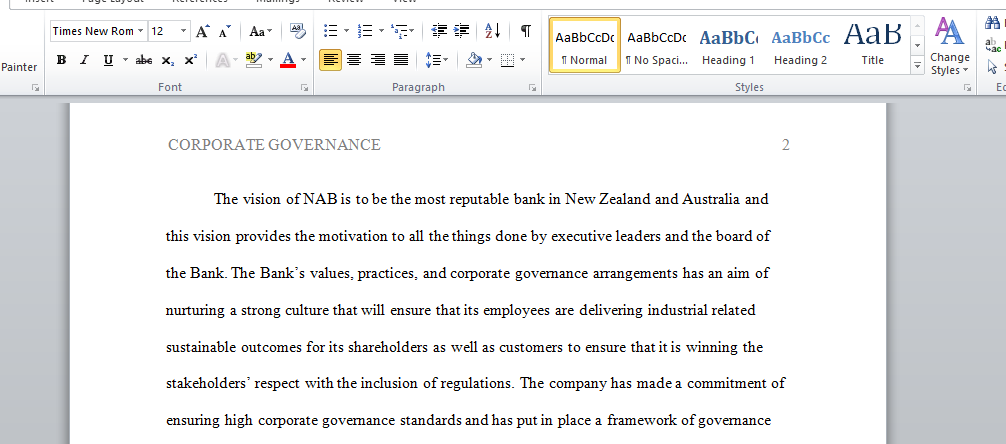This screenshot has width=1006, height=444.
Task: Open the Bullets dropdown arrow
Action: click(x=346, y=31)
